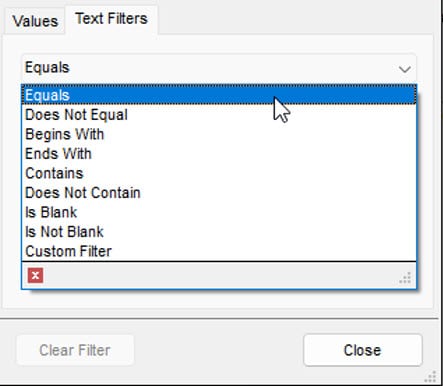Click the red X icon below list
443x386 pixels.
(35, 275)
